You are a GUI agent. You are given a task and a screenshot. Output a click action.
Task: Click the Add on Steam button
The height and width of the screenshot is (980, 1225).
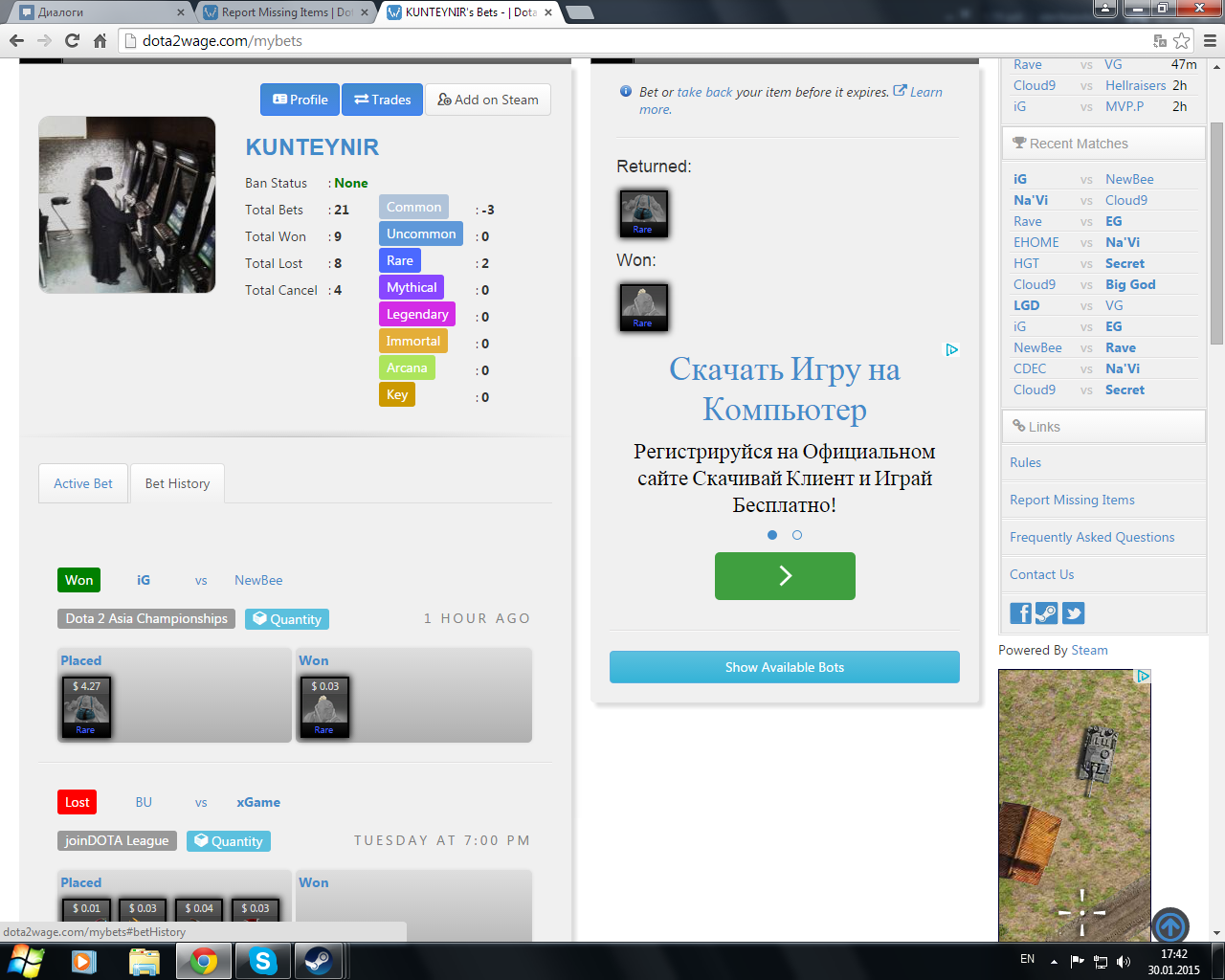[x=488, y=100]
